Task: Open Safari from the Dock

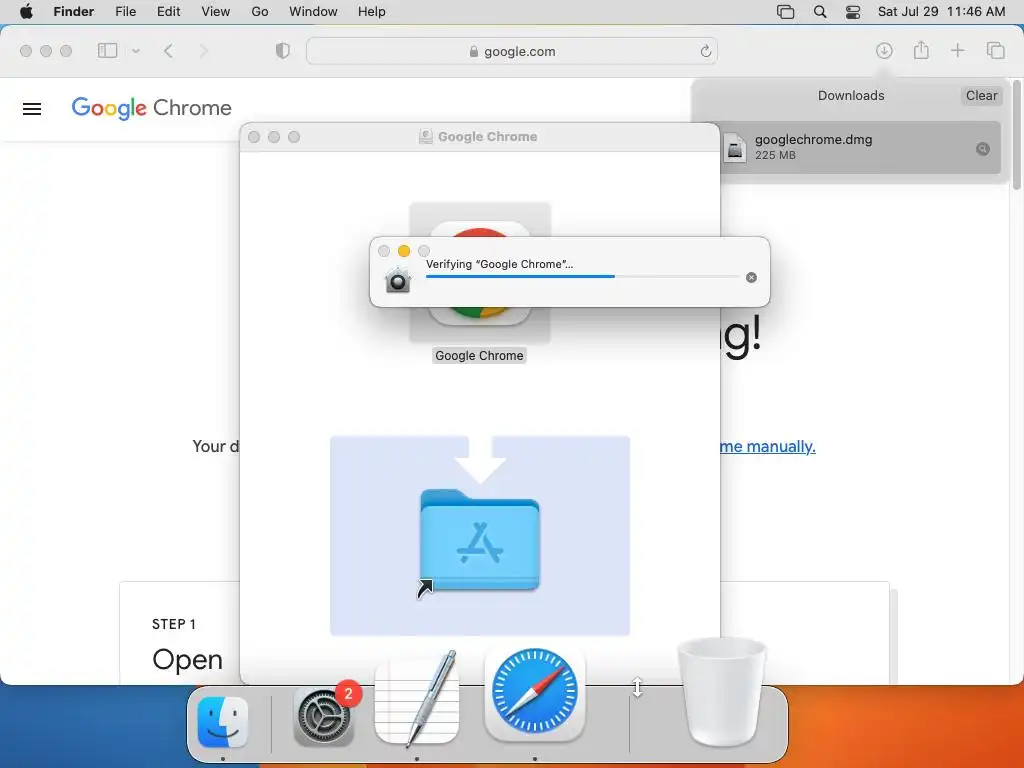Action: [x=535, y=692]
